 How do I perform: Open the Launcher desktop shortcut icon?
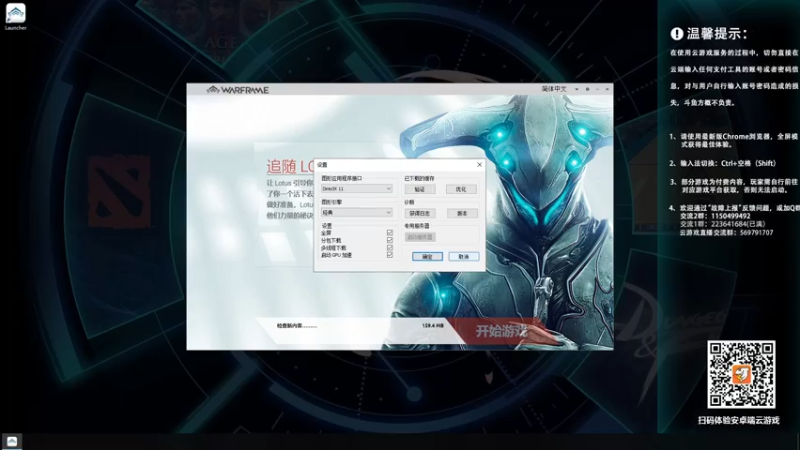(15, 16)
